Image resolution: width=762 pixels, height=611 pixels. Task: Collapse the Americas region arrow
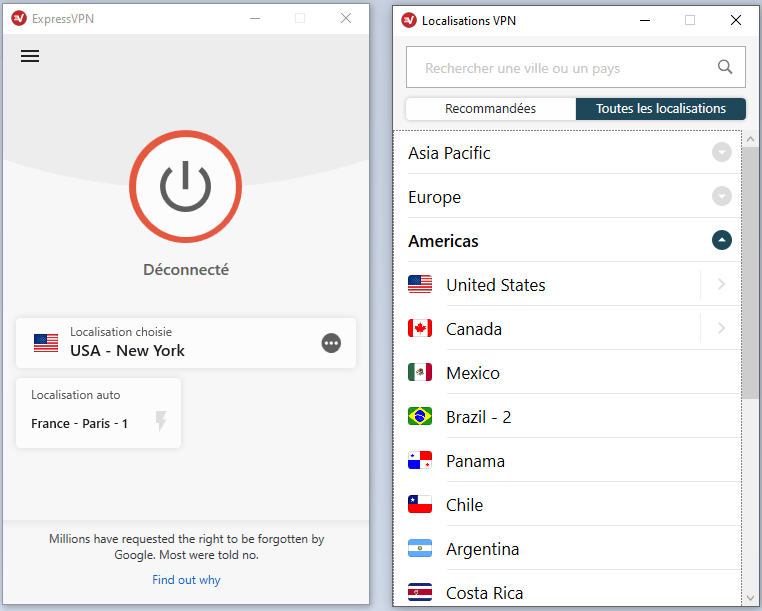722,240
